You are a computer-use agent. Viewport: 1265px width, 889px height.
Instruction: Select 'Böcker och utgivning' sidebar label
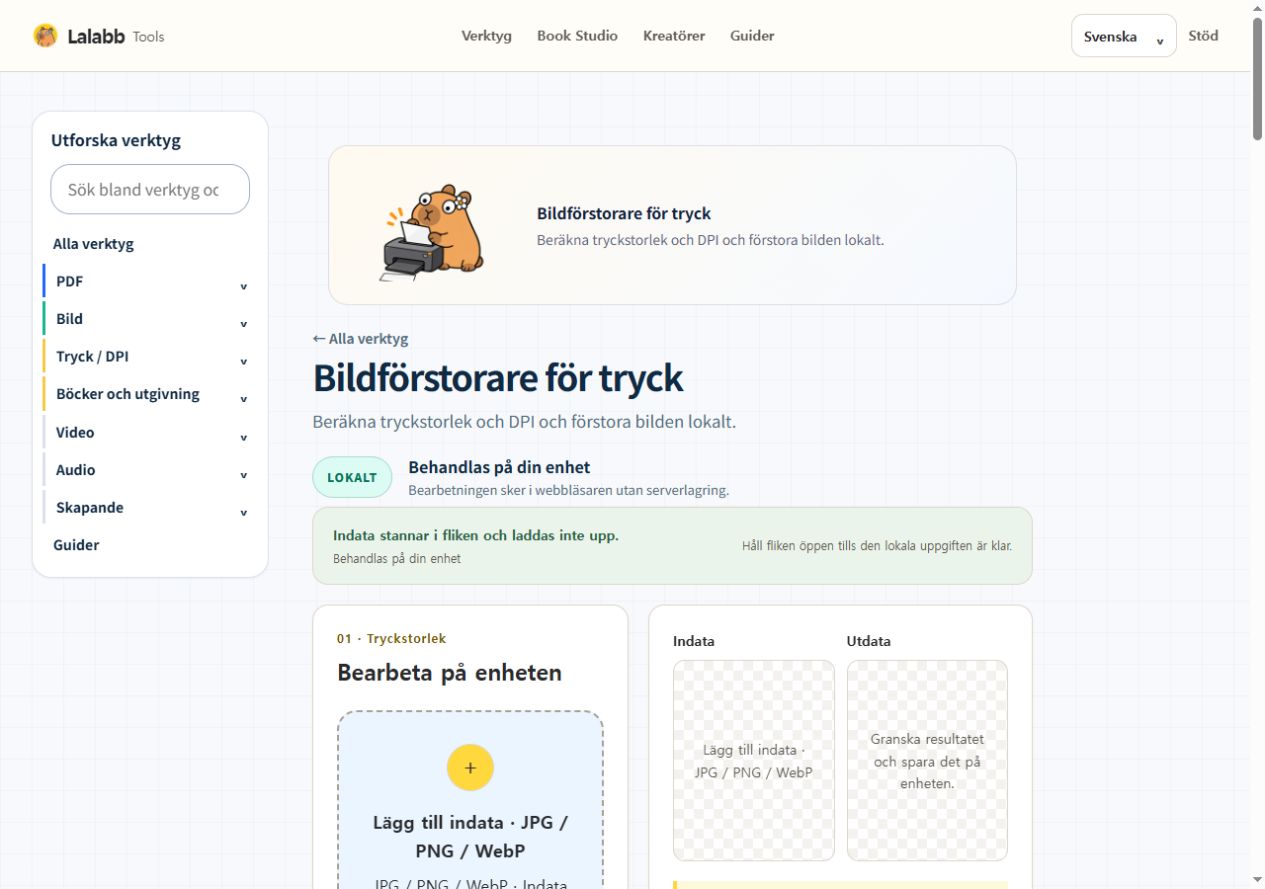click(x=128, y=394)
